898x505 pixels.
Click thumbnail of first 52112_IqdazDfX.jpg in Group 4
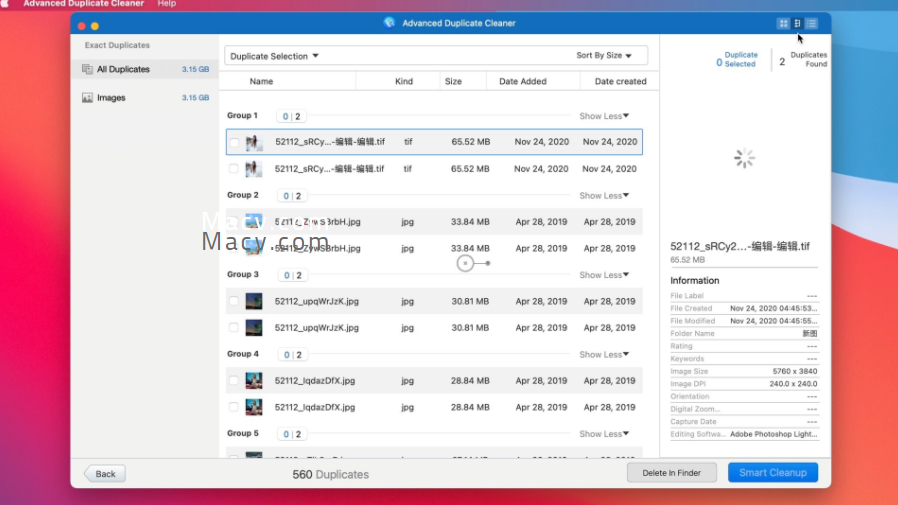click(x=254, y=381)
